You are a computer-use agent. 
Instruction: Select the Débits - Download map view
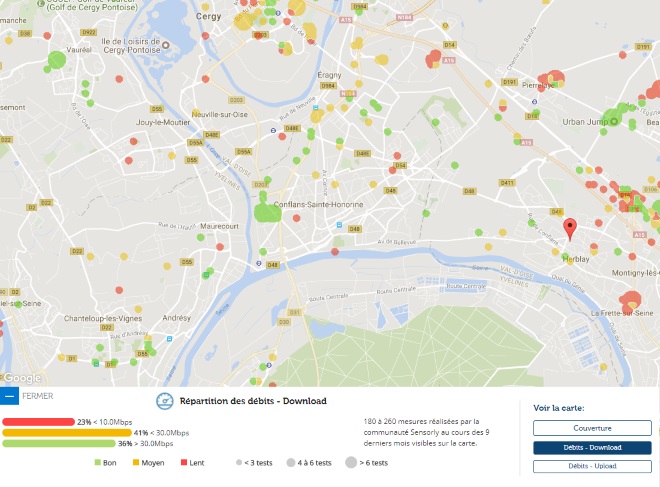[592, 447]
